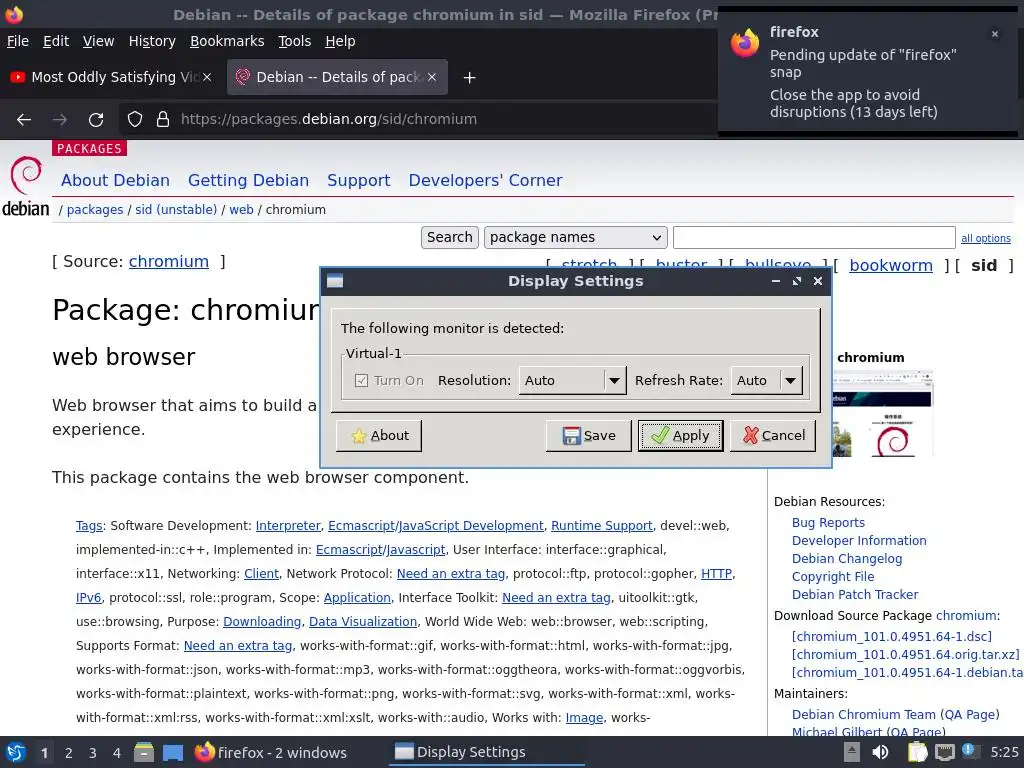This screenshot has width=1024, height=768.
Task: Dismiss the firefox snap notification
Action: click(995, 34)
